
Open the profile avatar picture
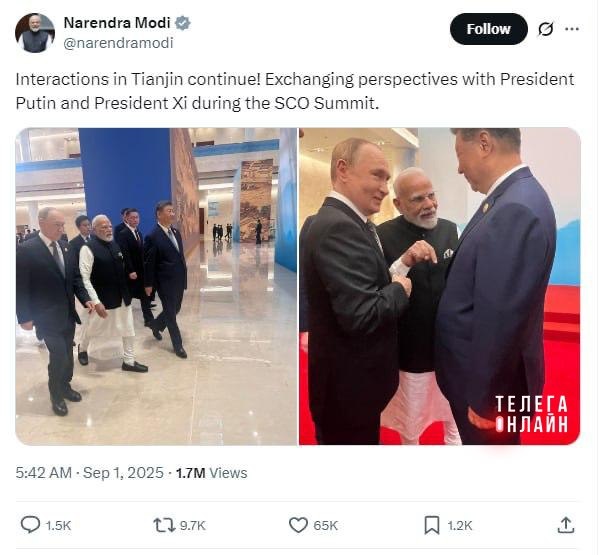coord(35,33)
